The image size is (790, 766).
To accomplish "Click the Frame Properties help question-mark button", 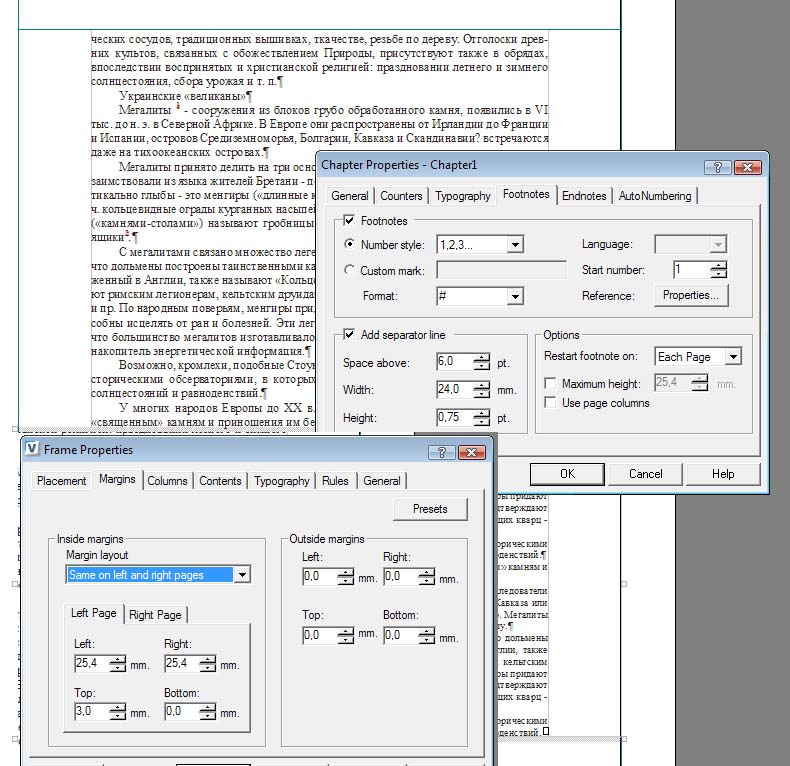I will point(441,452).
